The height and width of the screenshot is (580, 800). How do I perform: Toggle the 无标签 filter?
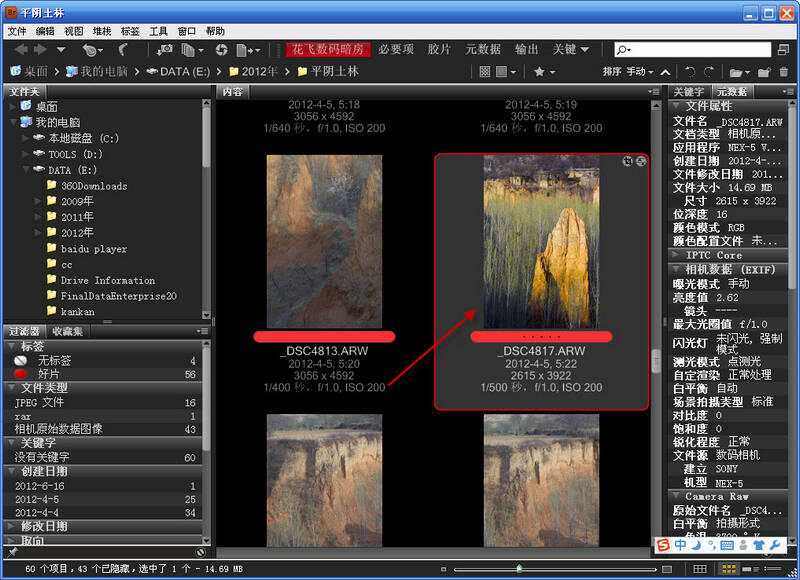pos(106,361)
